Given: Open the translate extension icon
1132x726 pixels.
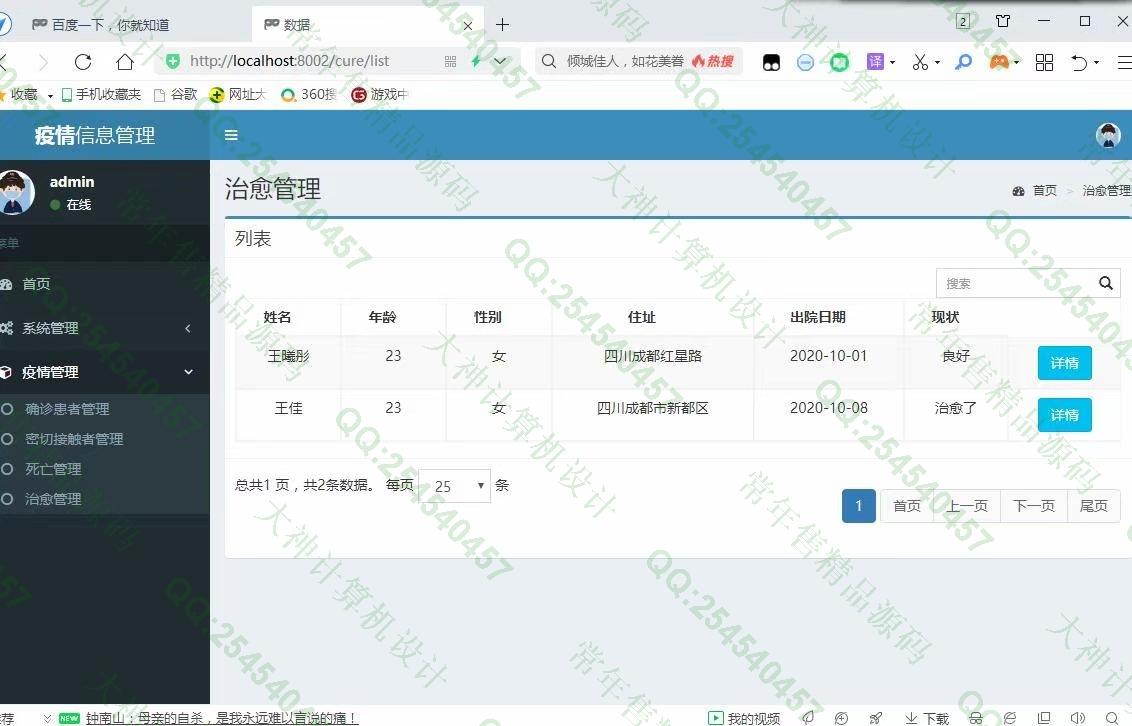Looking at the screenshot, I should click(x=875, y=62).
